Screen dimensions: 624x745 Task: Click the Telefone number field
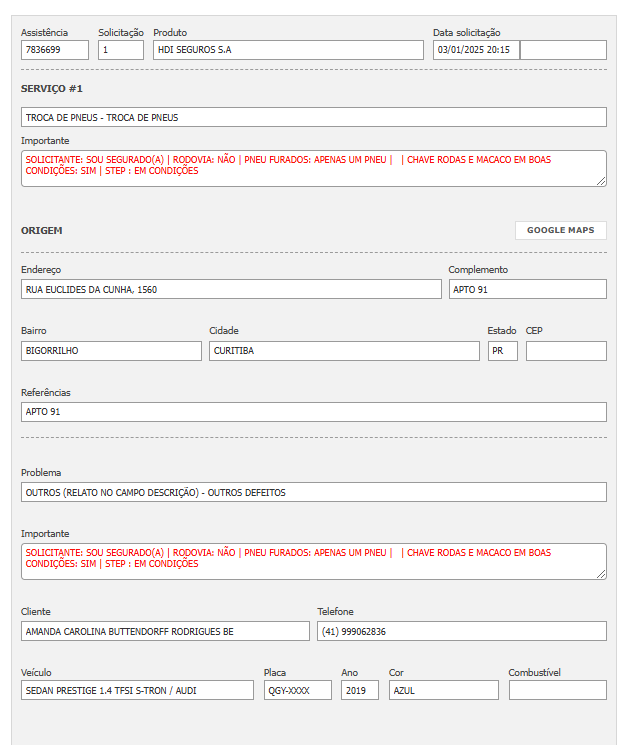(x=461, y=631)
